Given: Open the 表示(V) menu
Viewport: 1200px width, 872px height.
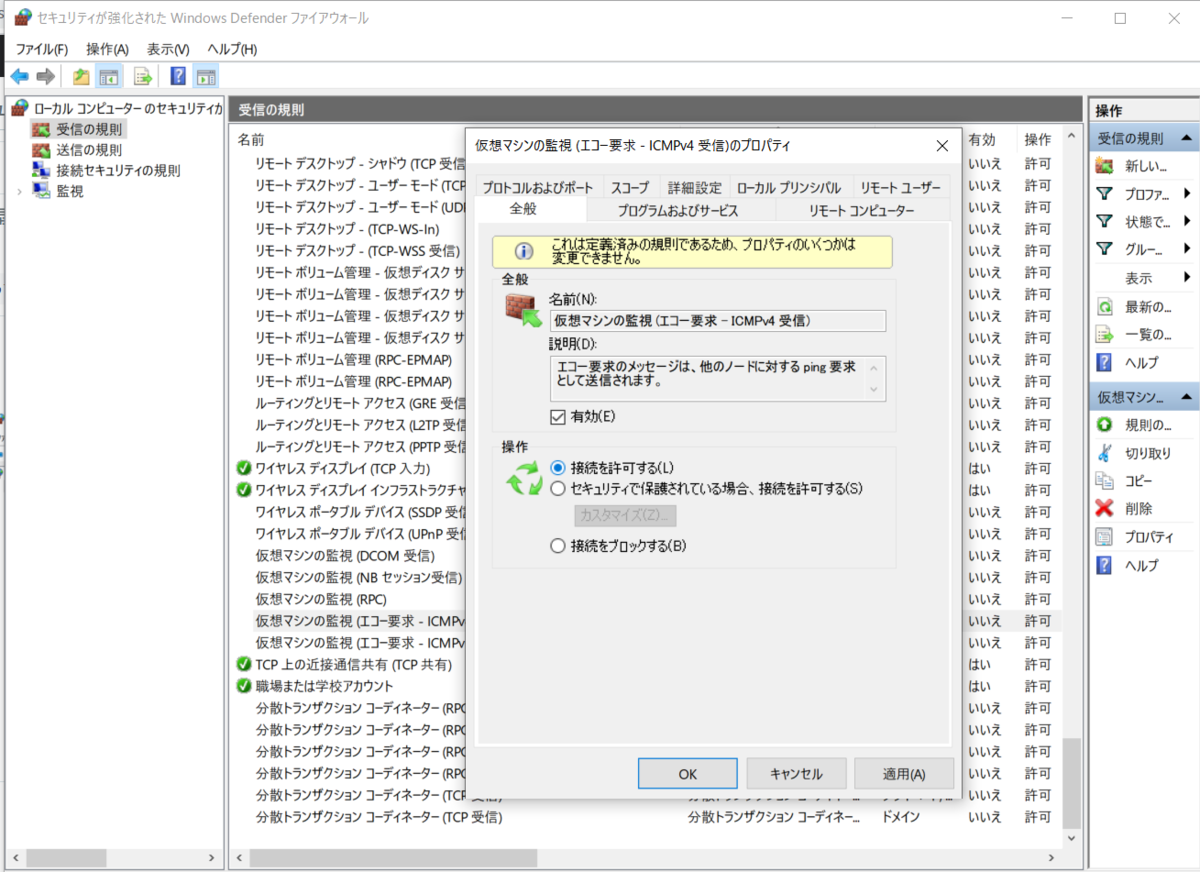Looking at the screenshot, I should click(167, 49).
